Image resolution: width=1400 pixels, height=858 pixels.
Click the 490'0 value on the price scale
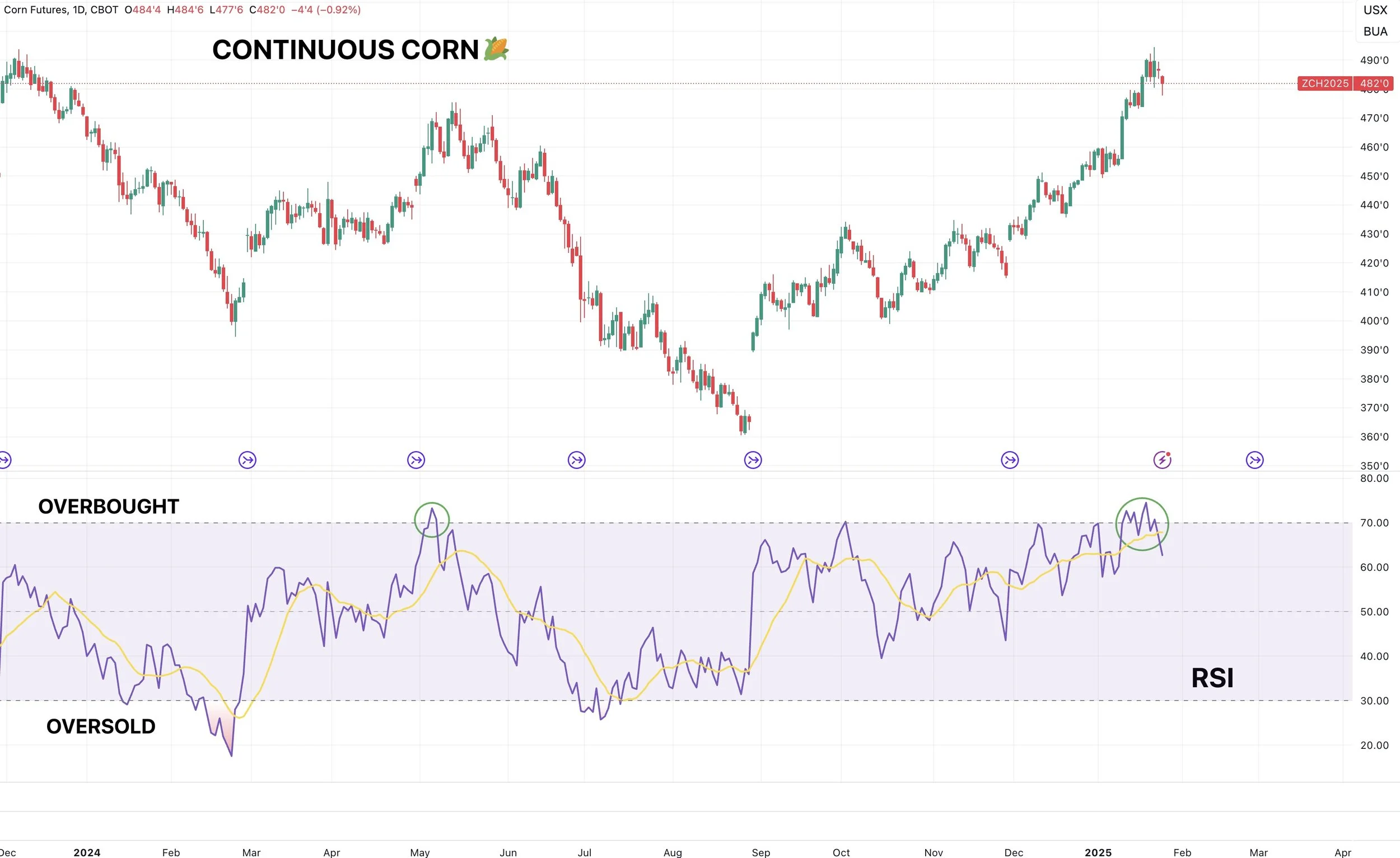(x=1374, y=60)
